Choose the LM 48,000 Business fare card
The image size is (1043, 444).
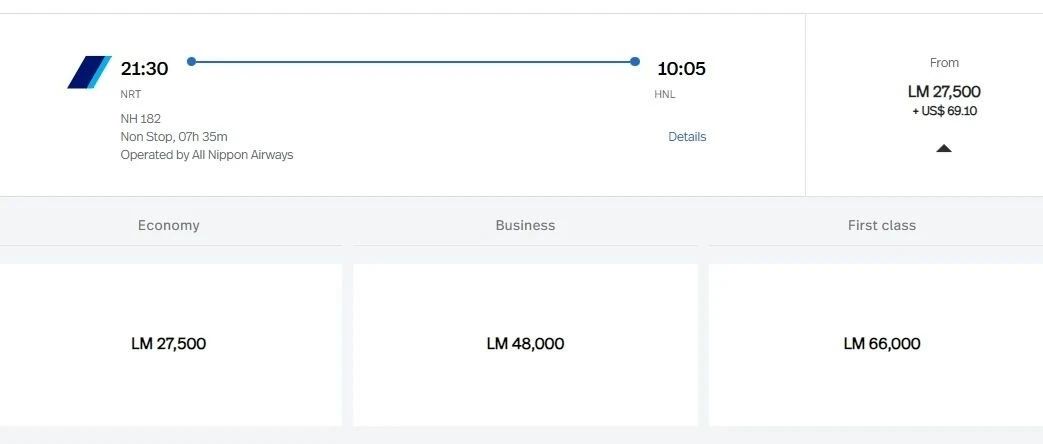525,344
